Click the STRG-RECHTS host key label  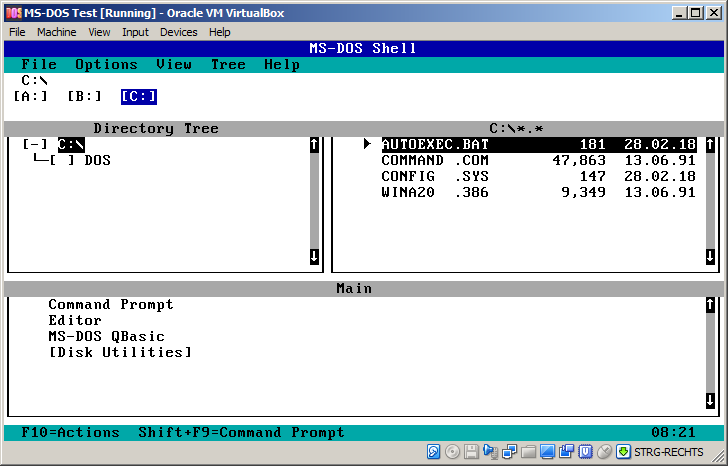pyautogui.click(x=669, y=452)
